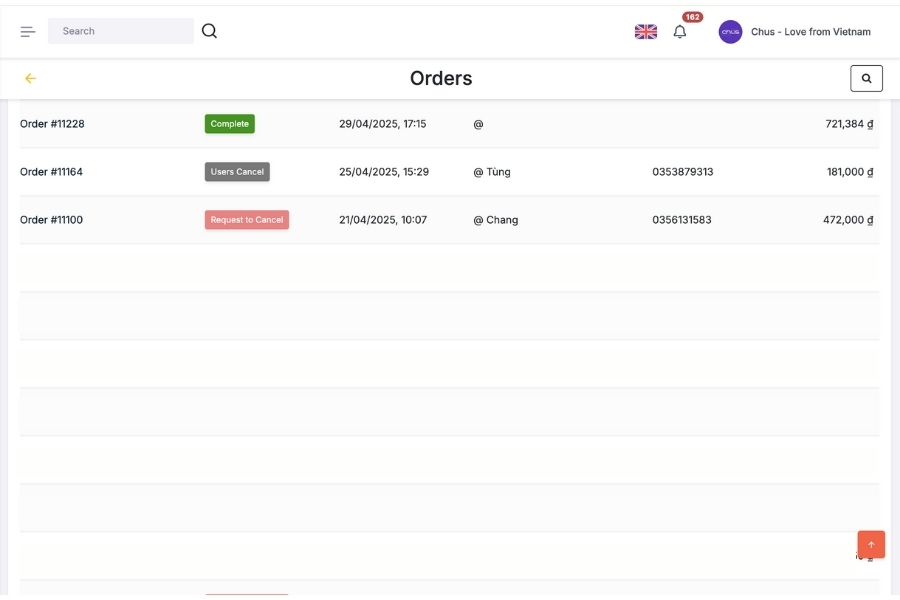Click the Orders page title

(441, 78)
